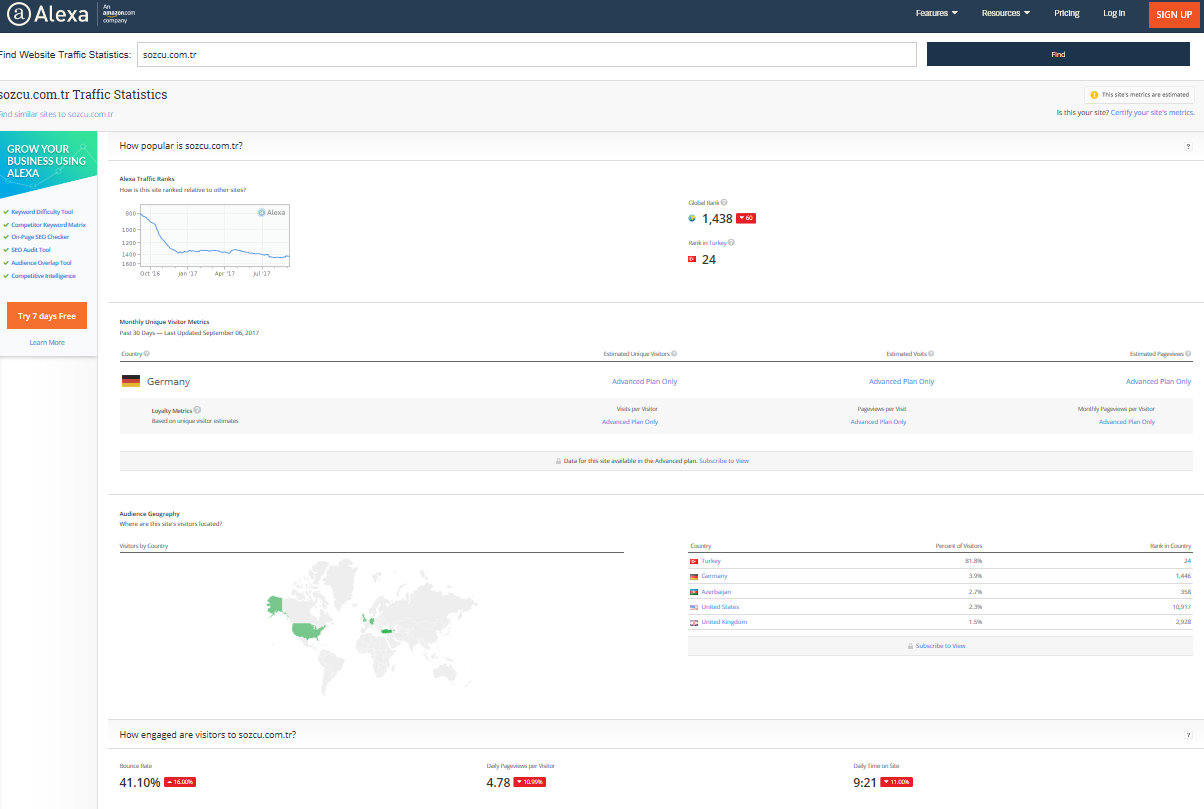The image size is (1204, 809).
Task: Open On-Page SEO Checker link
Action: tap(40, 237)
